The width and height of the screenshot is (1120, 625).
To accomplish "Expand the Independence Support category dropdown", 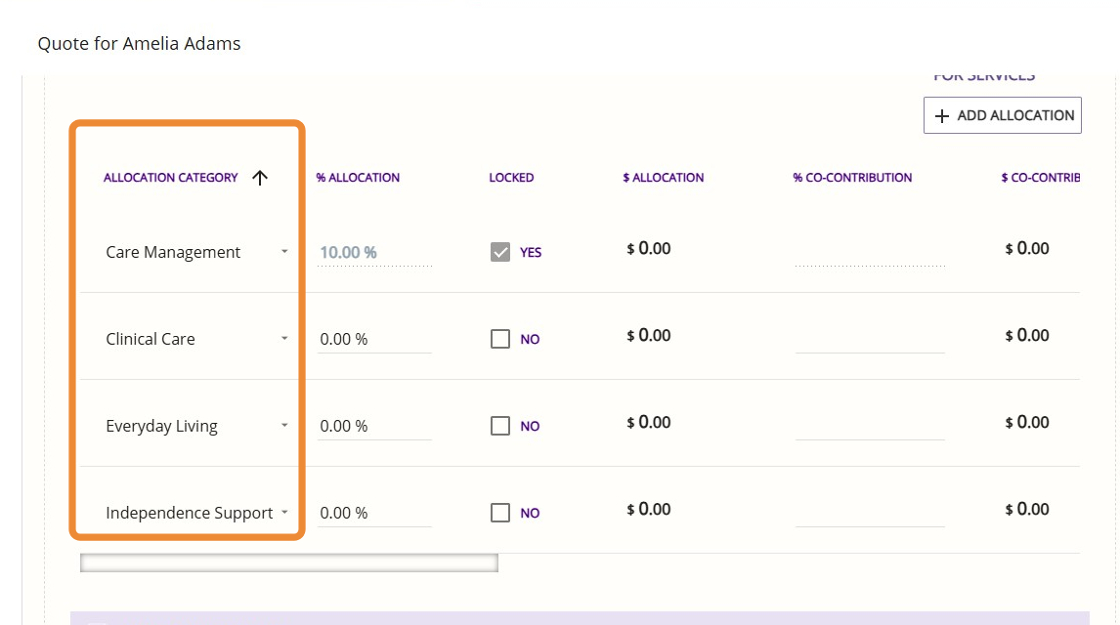I will click(284, 513).
